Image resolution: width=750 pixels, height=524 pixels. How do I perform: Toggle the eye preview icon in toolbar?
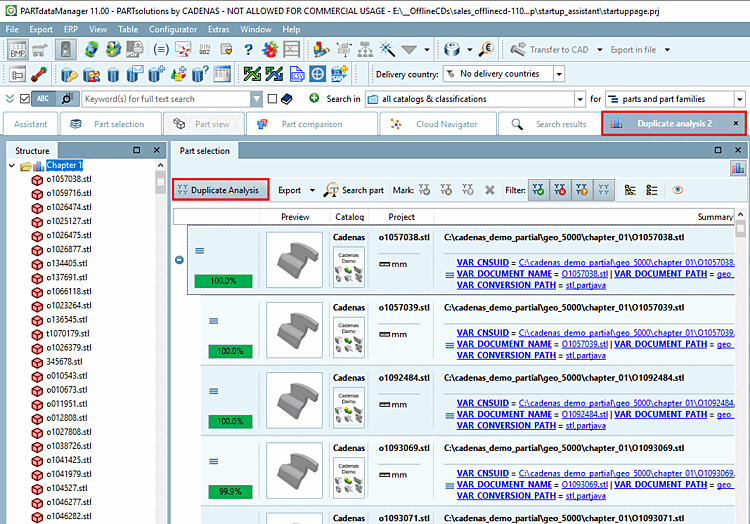click(x=678, y=190)
